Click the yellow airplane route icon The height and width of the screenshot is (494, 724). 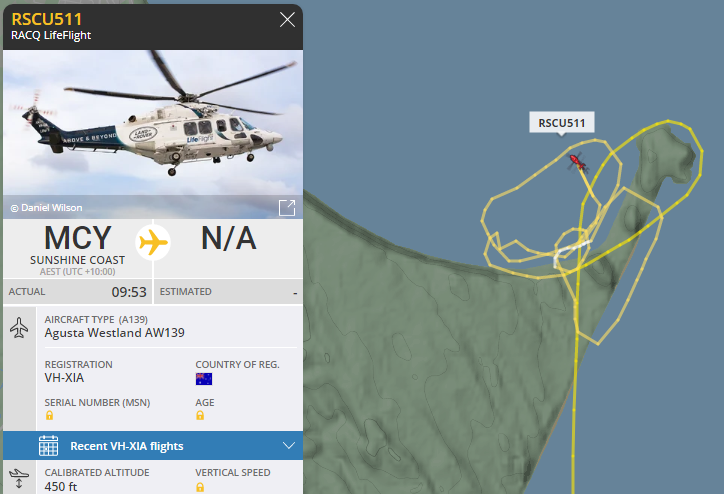pyautogui.click(x=153, y=242)
